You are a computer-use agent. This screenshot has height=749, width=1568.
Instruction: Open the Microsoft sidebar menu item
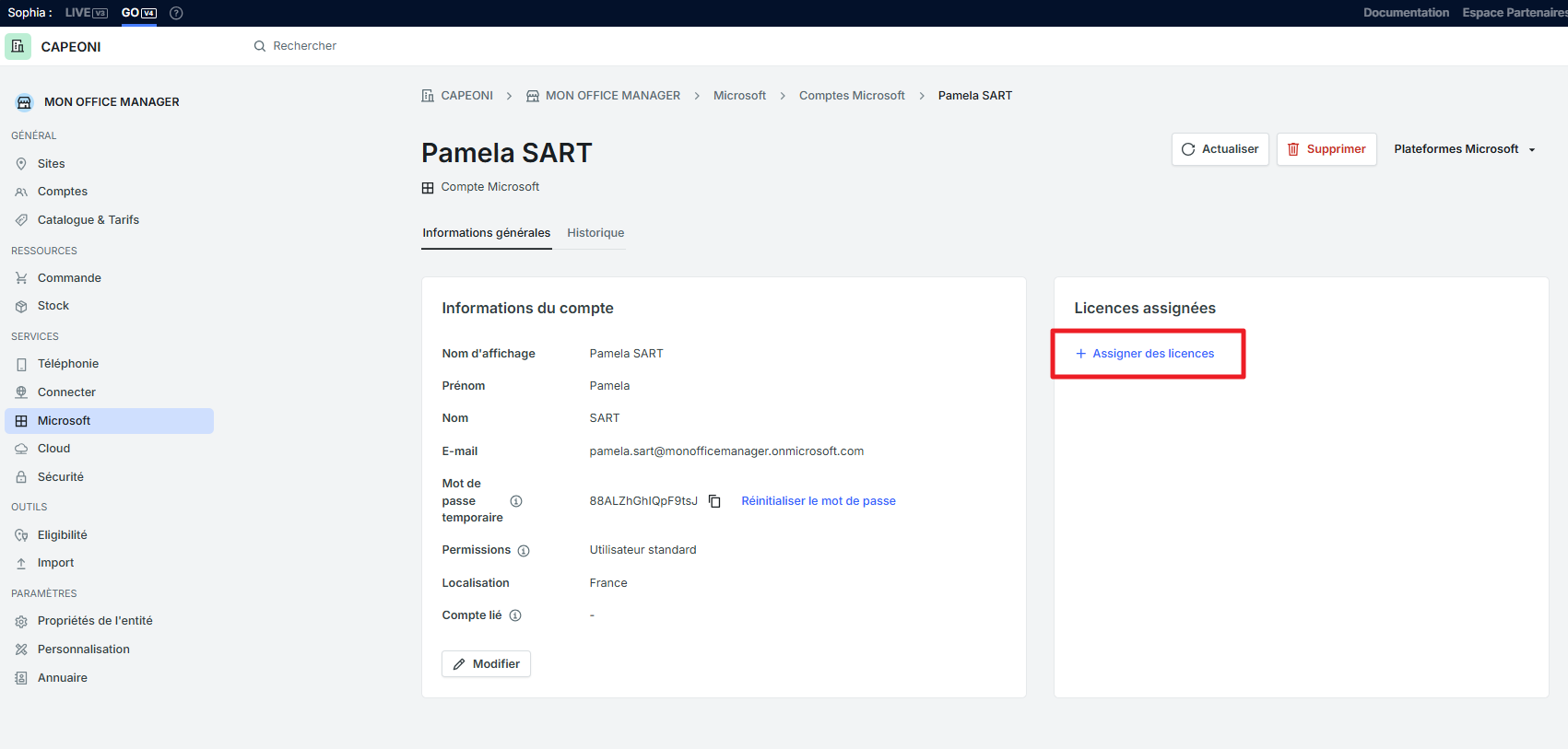pos(110,421)
